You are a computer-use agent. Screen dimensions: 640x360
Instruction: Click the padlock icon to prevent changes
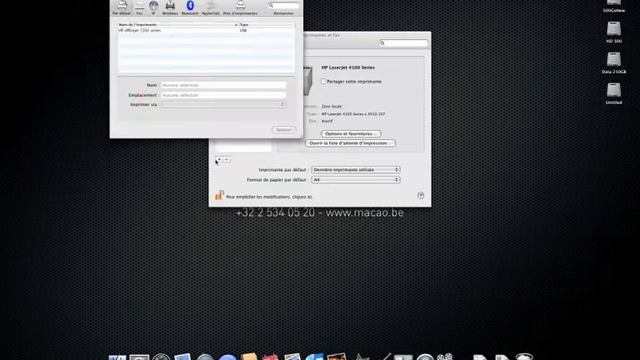click(220, 196)
